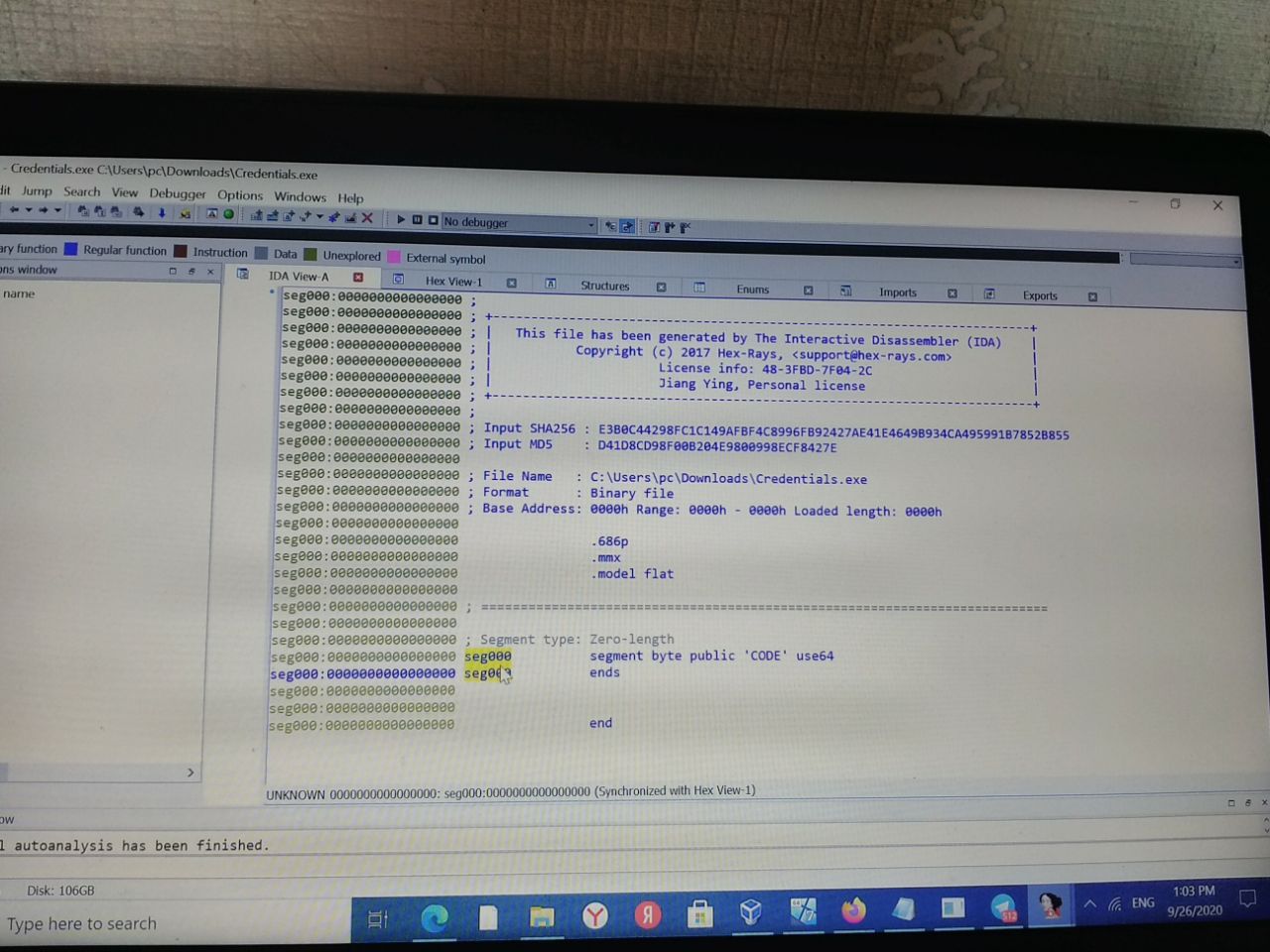Image resolution: width=1270 pixels, height=952 pixels.
Task: Click the 'name' column header in Functions window
Action: point(18,294)
